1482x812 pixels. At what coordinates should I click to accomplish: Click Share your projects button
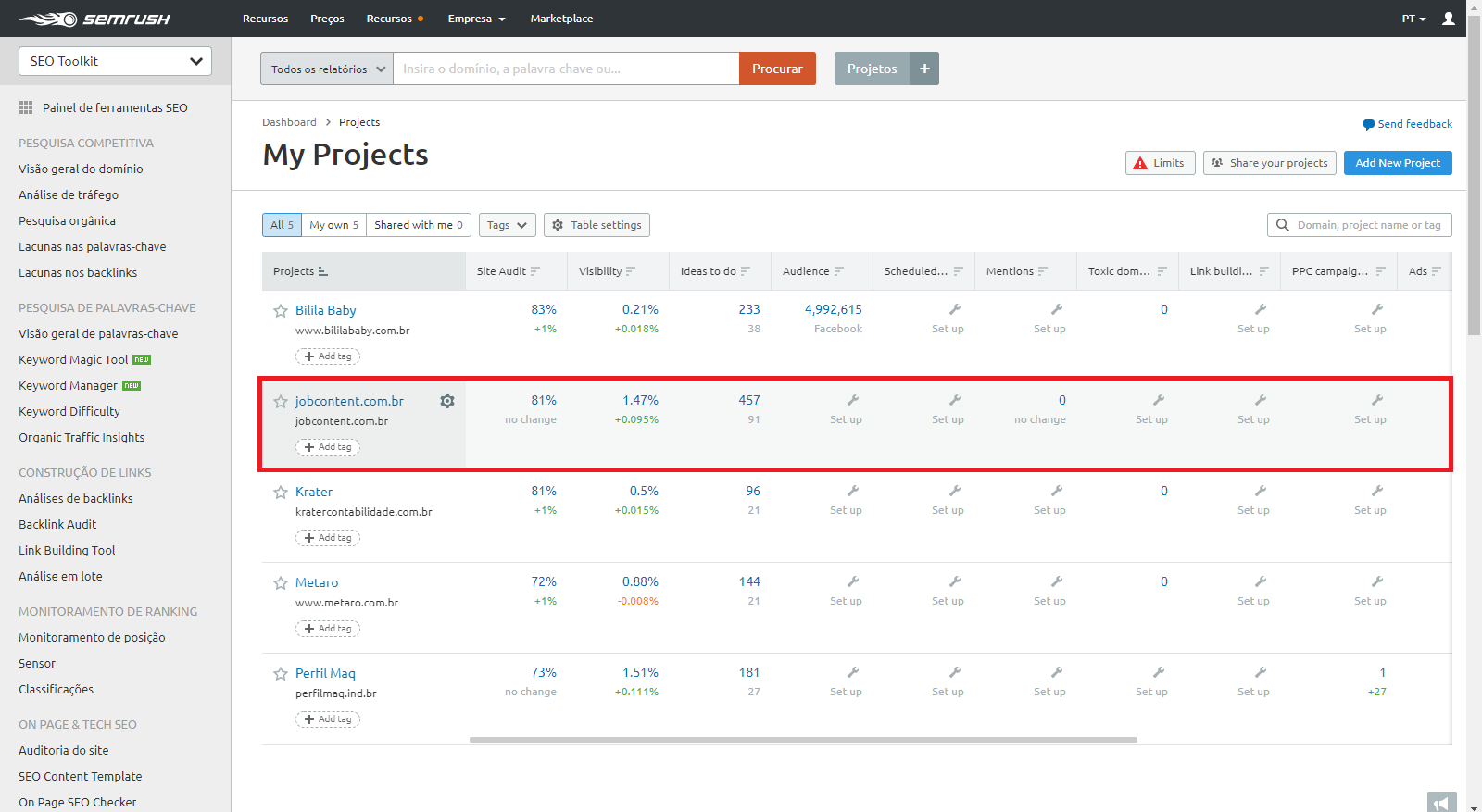[1269, 163]
